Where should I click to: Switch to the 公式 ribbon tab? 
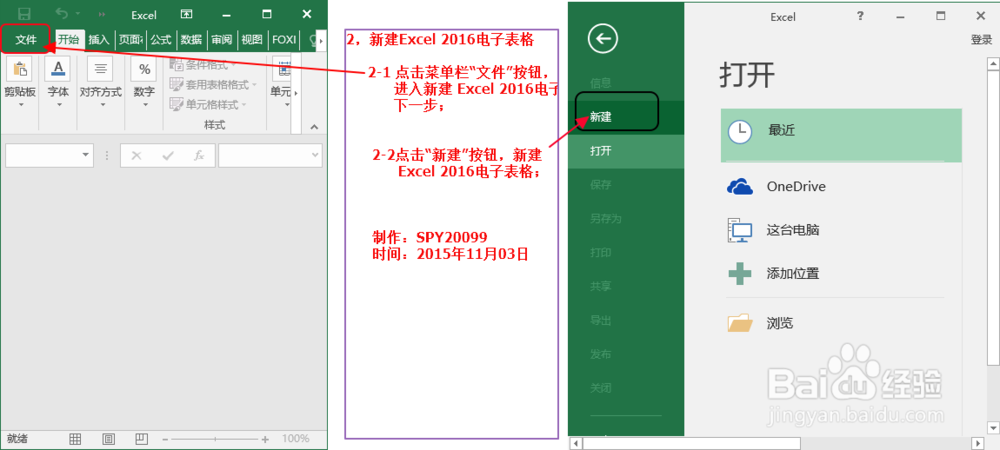tap(161, 40)
